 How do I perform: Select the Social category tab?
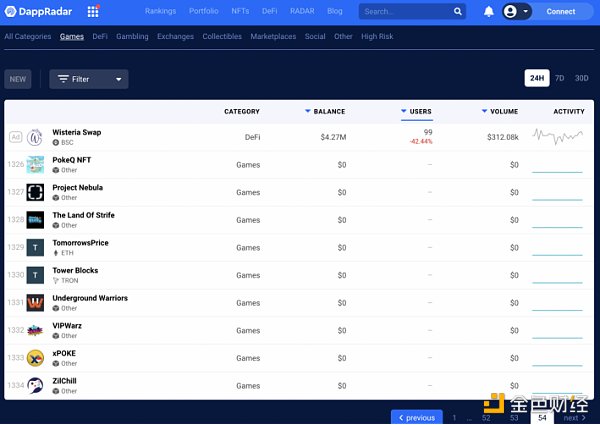coord(315,36)
